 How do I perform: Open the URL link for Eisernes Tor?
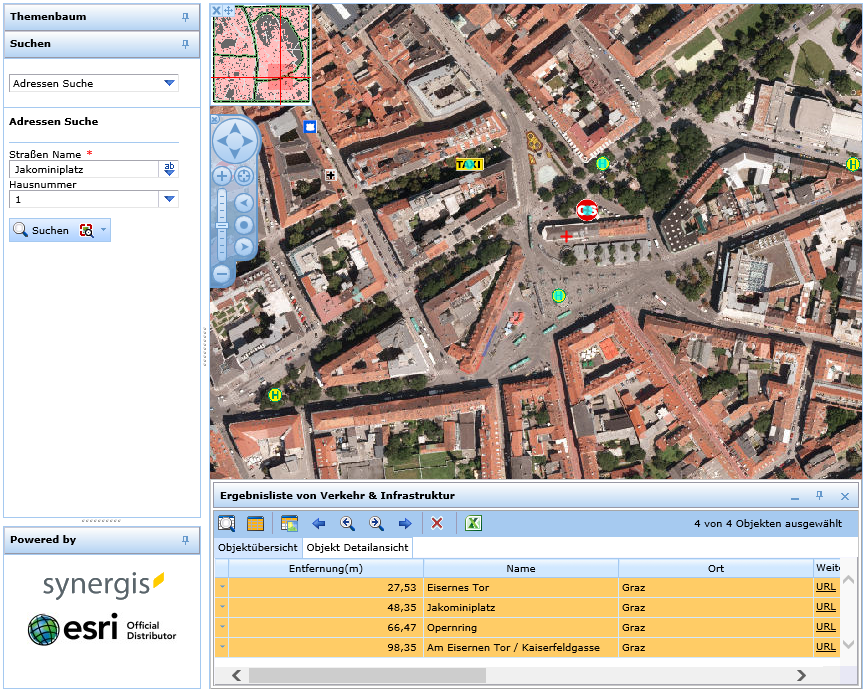825,587
